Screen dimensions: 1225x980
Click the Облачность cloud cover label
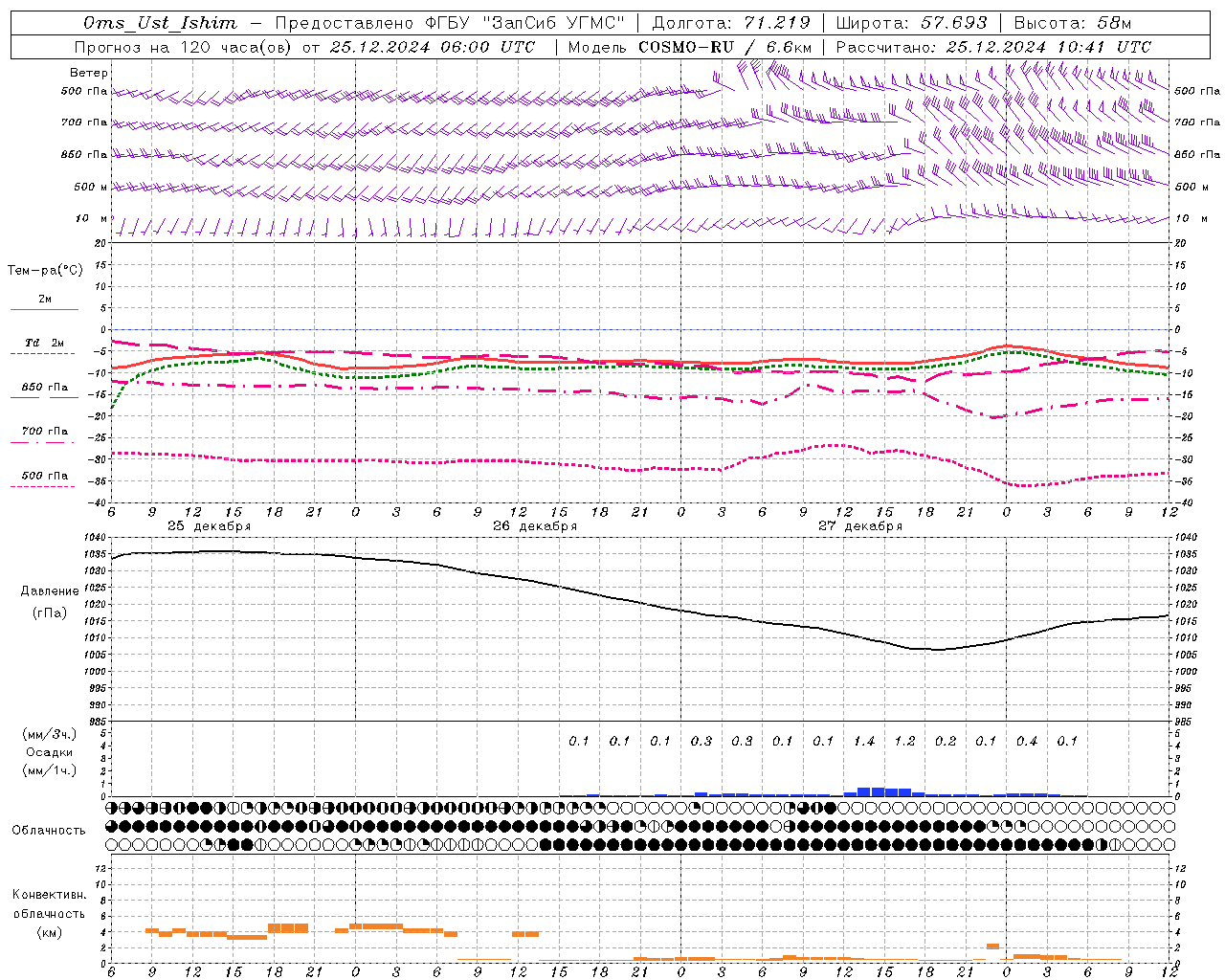49,831
